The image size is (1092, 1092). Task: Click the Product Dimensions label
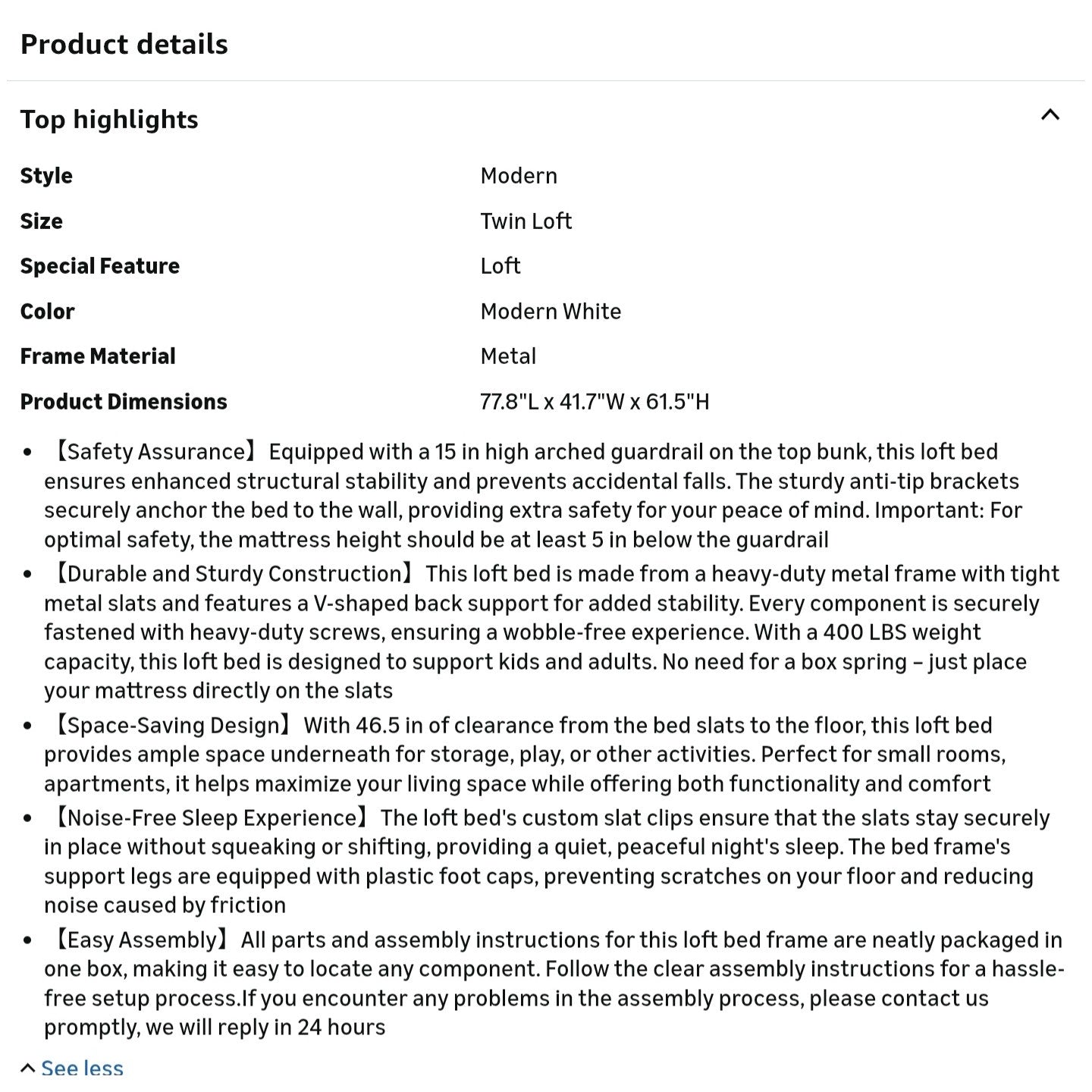coord(124,402)
